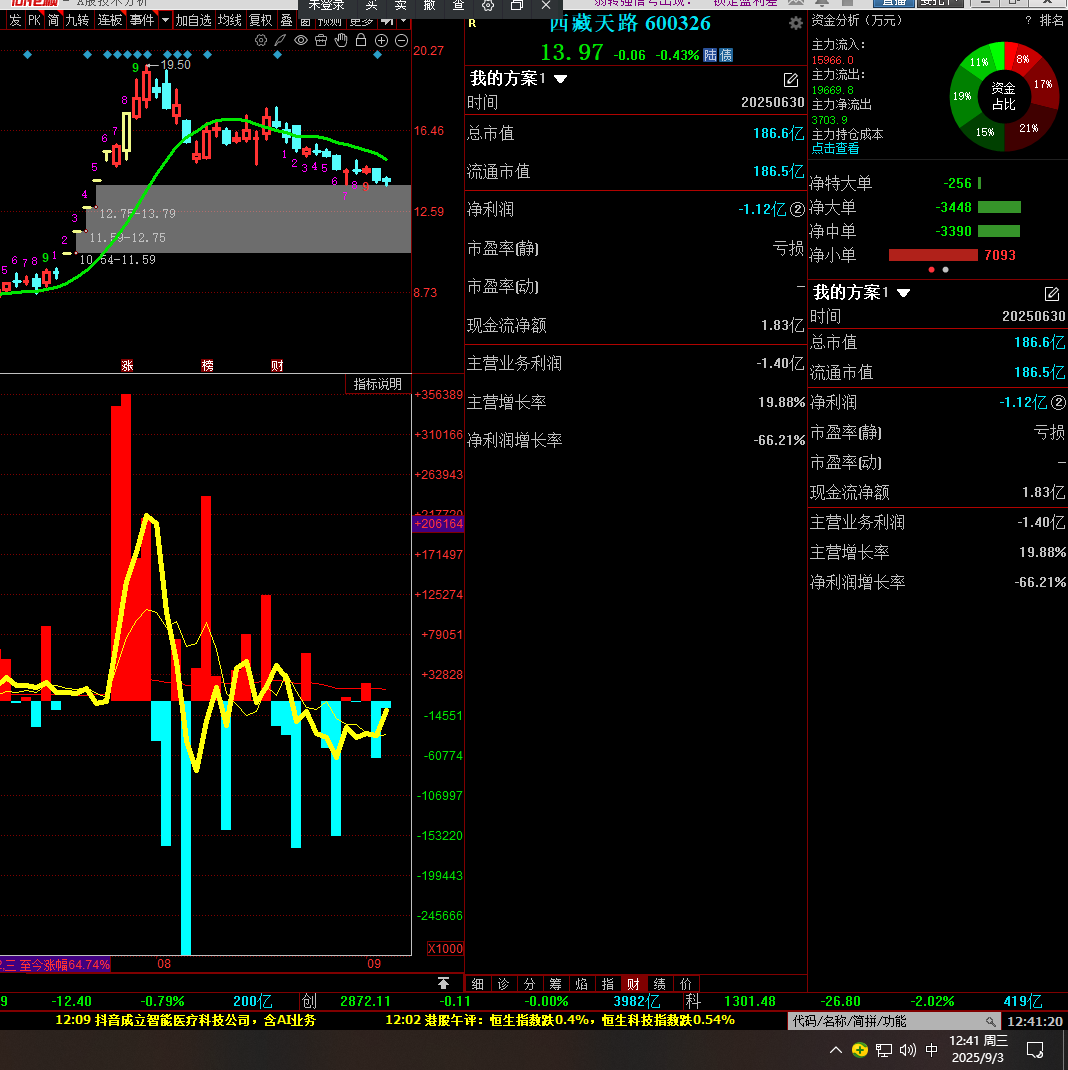Click help question mark in 资金分析
This screenshot has height=1070, width=1068.
coord(1028,20)
